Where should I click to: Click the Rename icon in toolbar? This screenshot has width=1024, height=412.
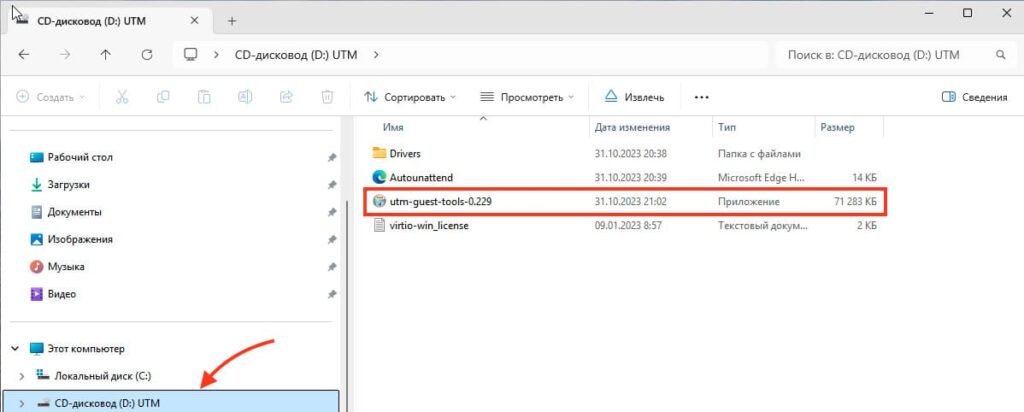pyautogui.click(x=245, y=97)
